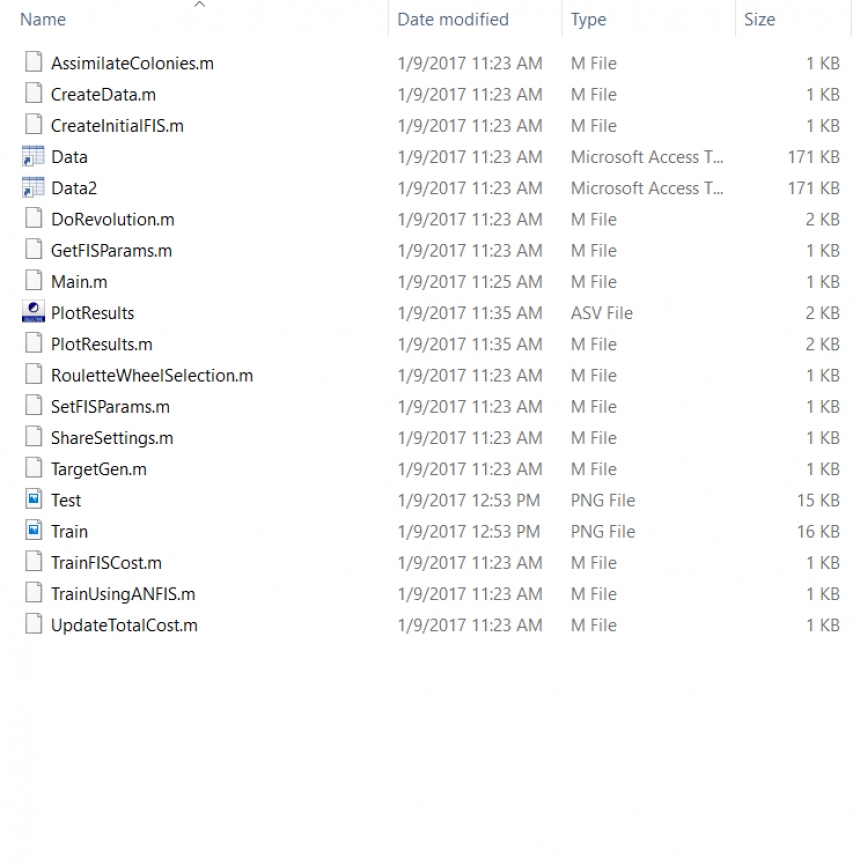Select file name AssimilateColonies.m
This screenshot has height=866, width=860.
click(x=133, y=63)
